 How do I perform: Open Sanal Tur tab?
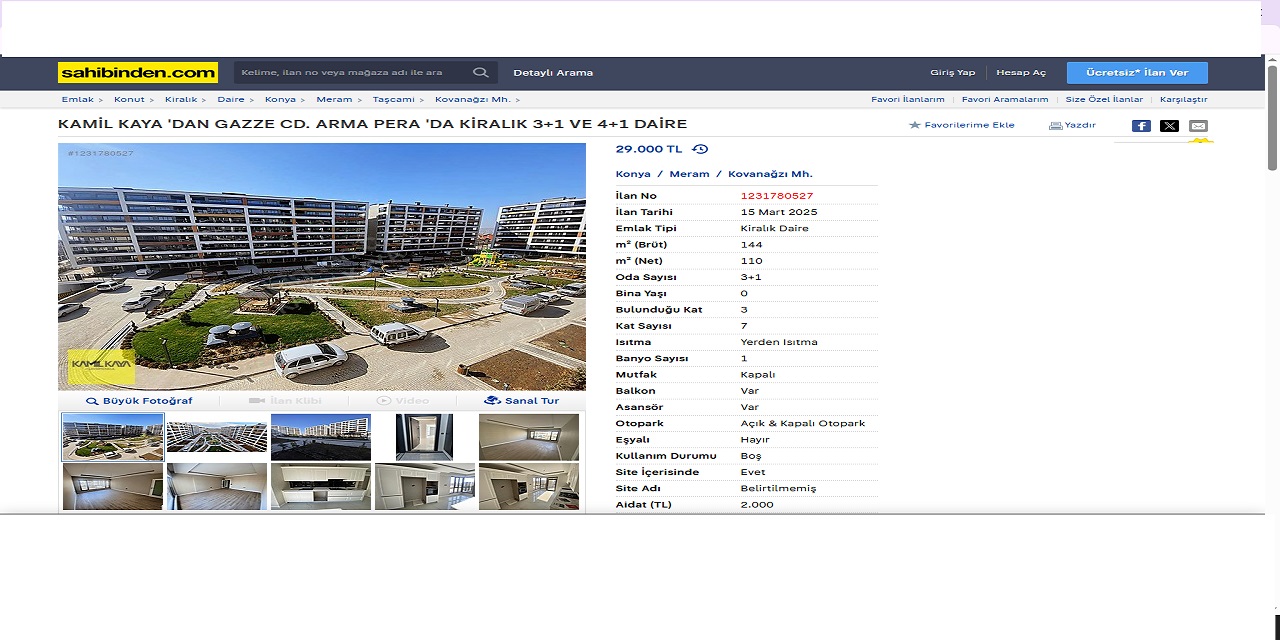coord(522,400)
